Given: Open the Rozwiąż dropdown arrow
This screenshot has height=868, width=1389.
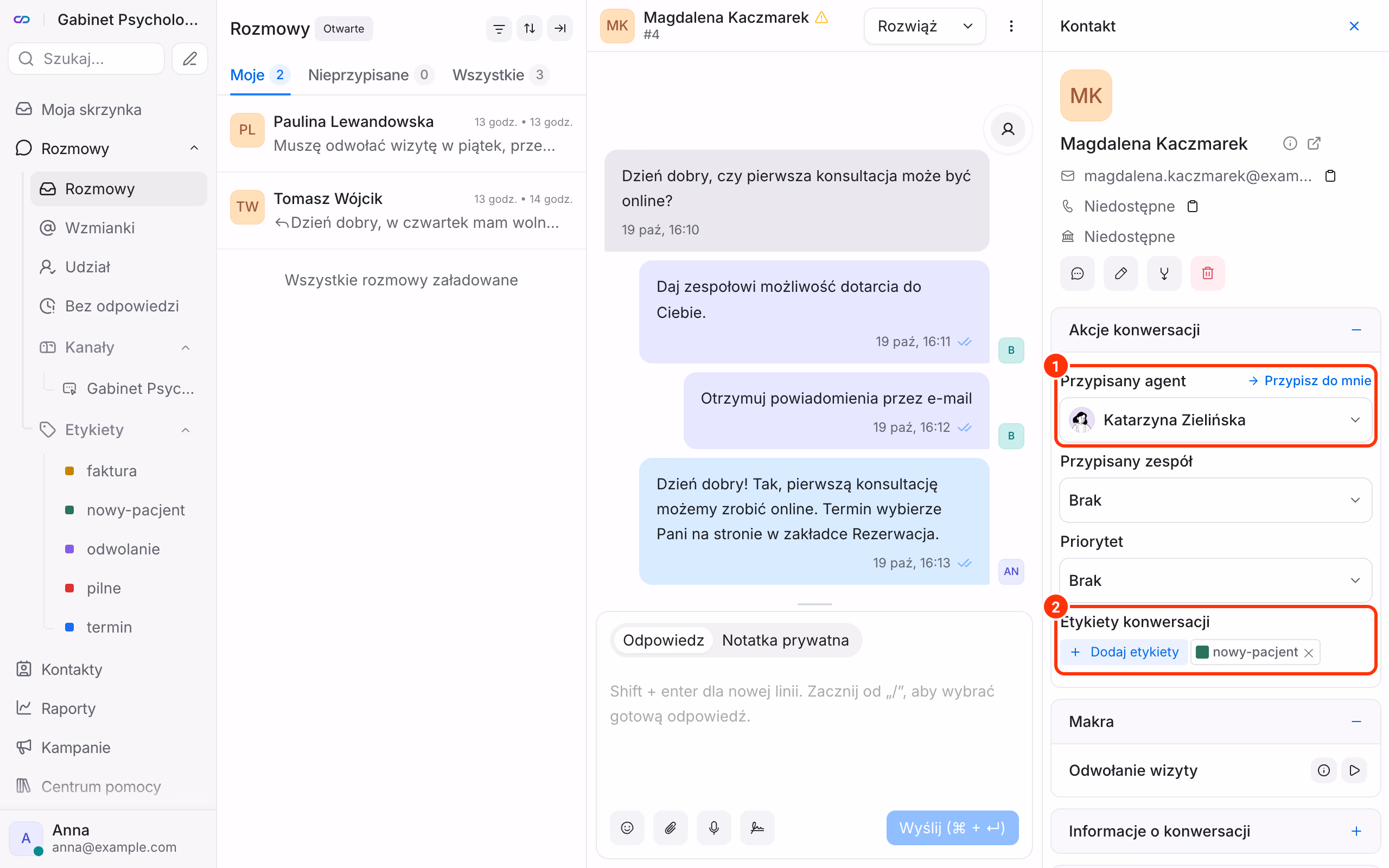Looking at the screenshot, I should [968, 27].
